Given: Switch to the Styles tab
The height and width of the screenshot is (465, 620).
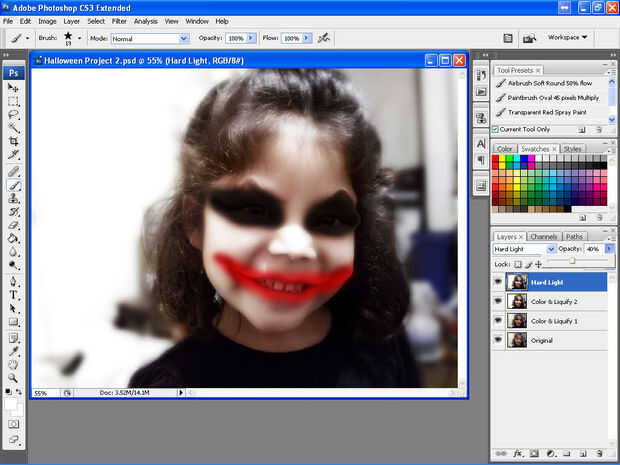Looking at the screenshot, I should point(572,149).
